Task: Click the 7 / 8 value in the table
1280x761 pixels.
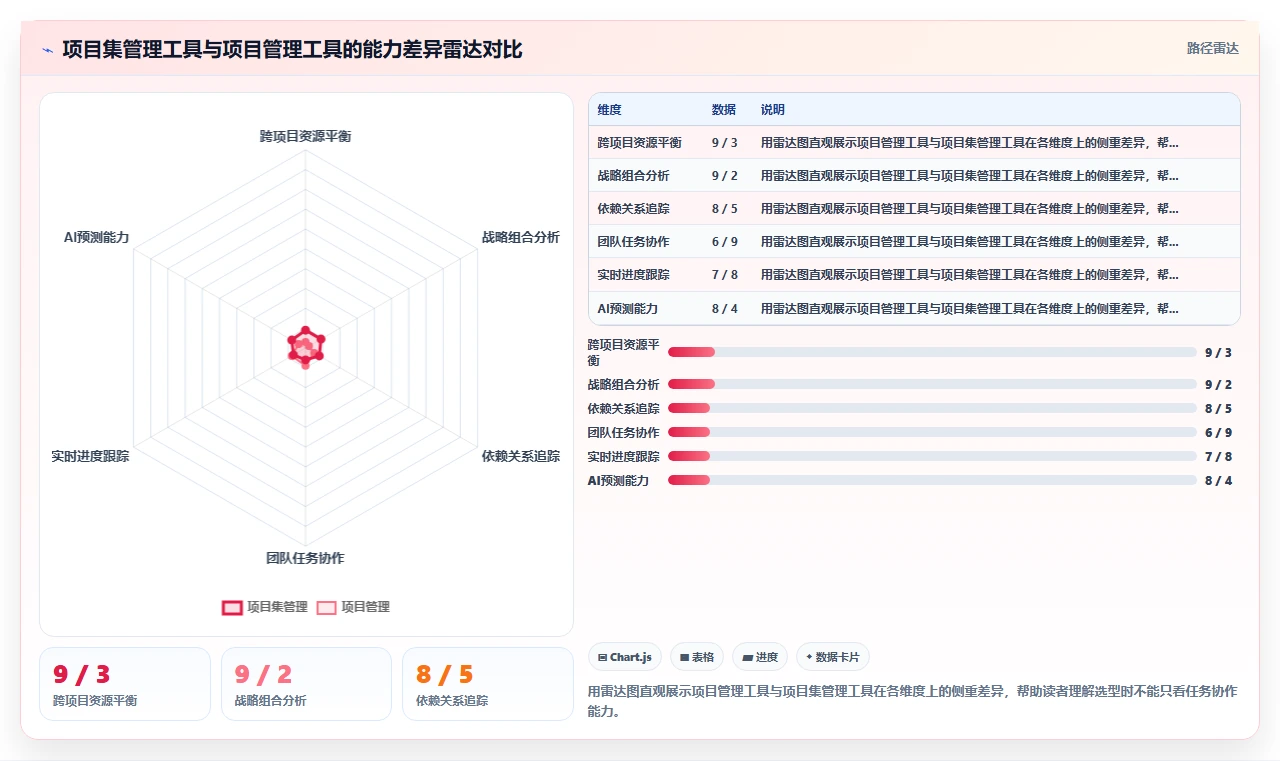Action: point(725,274)
